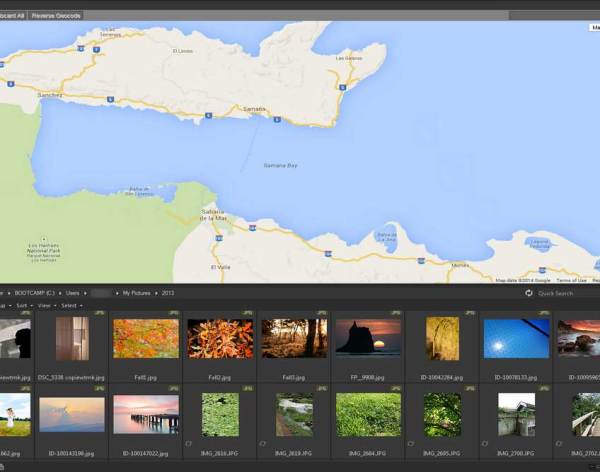Click the Laguna Redonda lake label

[x=540, y=244]
